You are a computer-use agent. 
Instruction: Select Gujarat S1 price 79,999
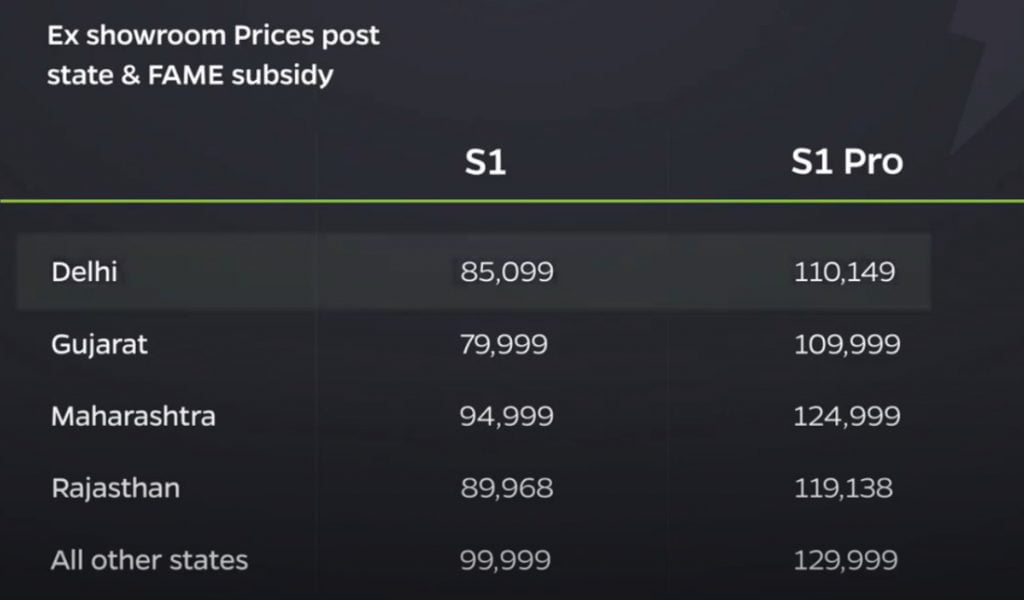(x=504, y=344)
